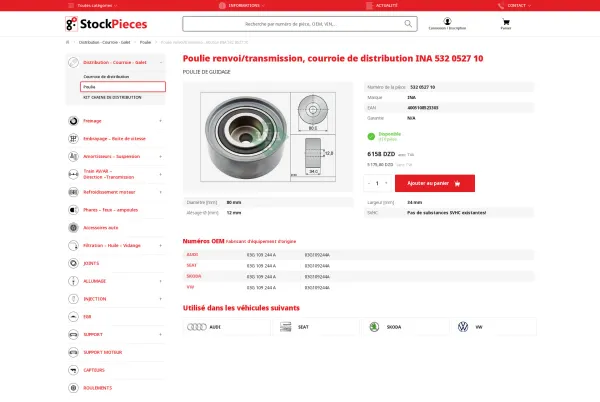The height and width of the screenshot is (402, 600).
Task: Click the Distribution - Courroie - Galet category icon
Action: tap(73, 62)
